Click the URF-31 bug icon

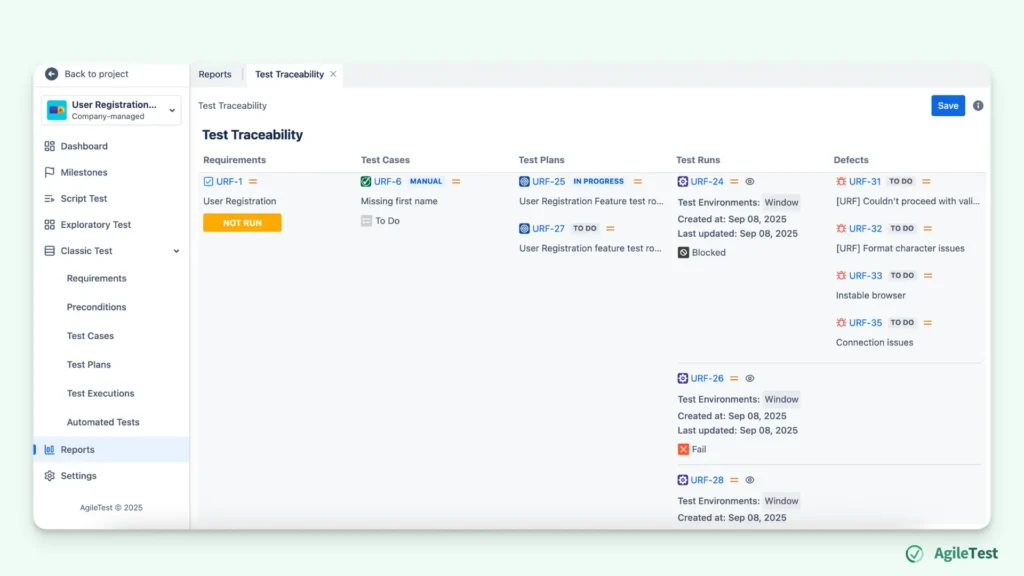tap(841, 182)
